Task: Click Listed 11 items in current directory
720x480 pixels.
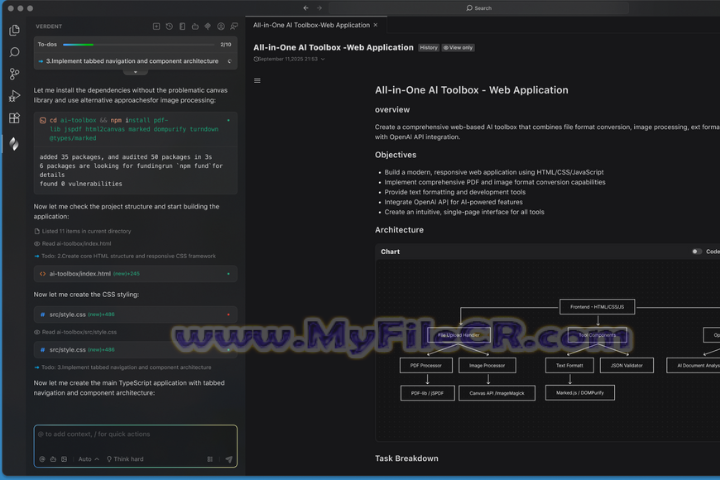Action: (83, 231)
